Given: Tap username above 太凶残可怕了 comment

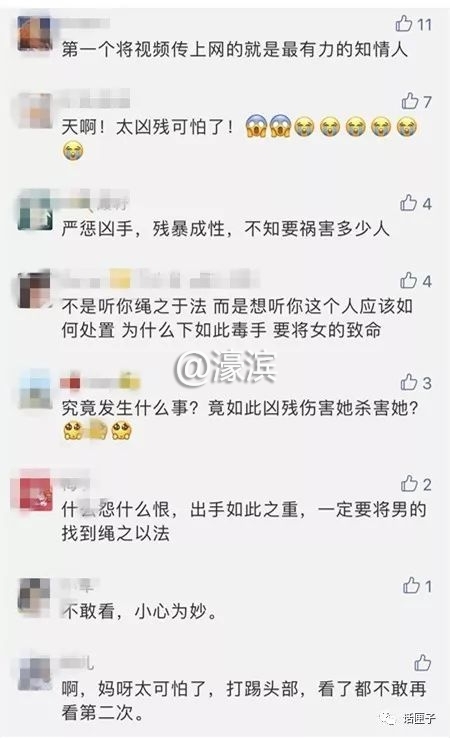Looking at the screenshot, I should click(x=96, y=101).
